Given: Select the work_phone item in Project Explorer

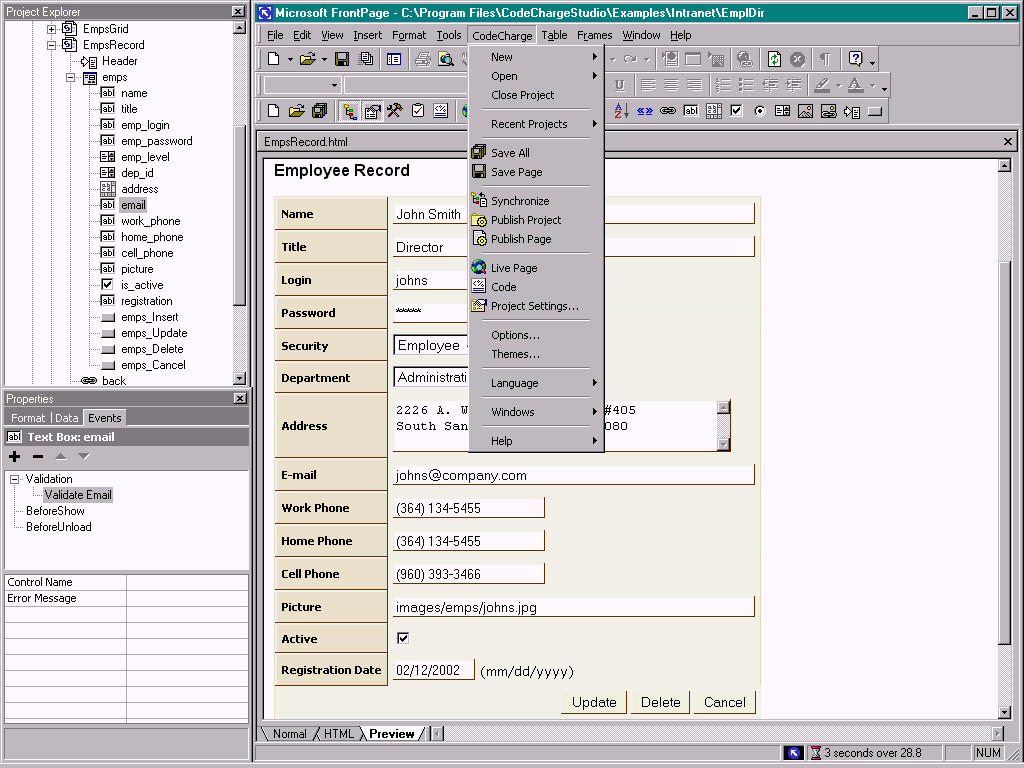Looking at the screenshot, I should coord(150,221).
